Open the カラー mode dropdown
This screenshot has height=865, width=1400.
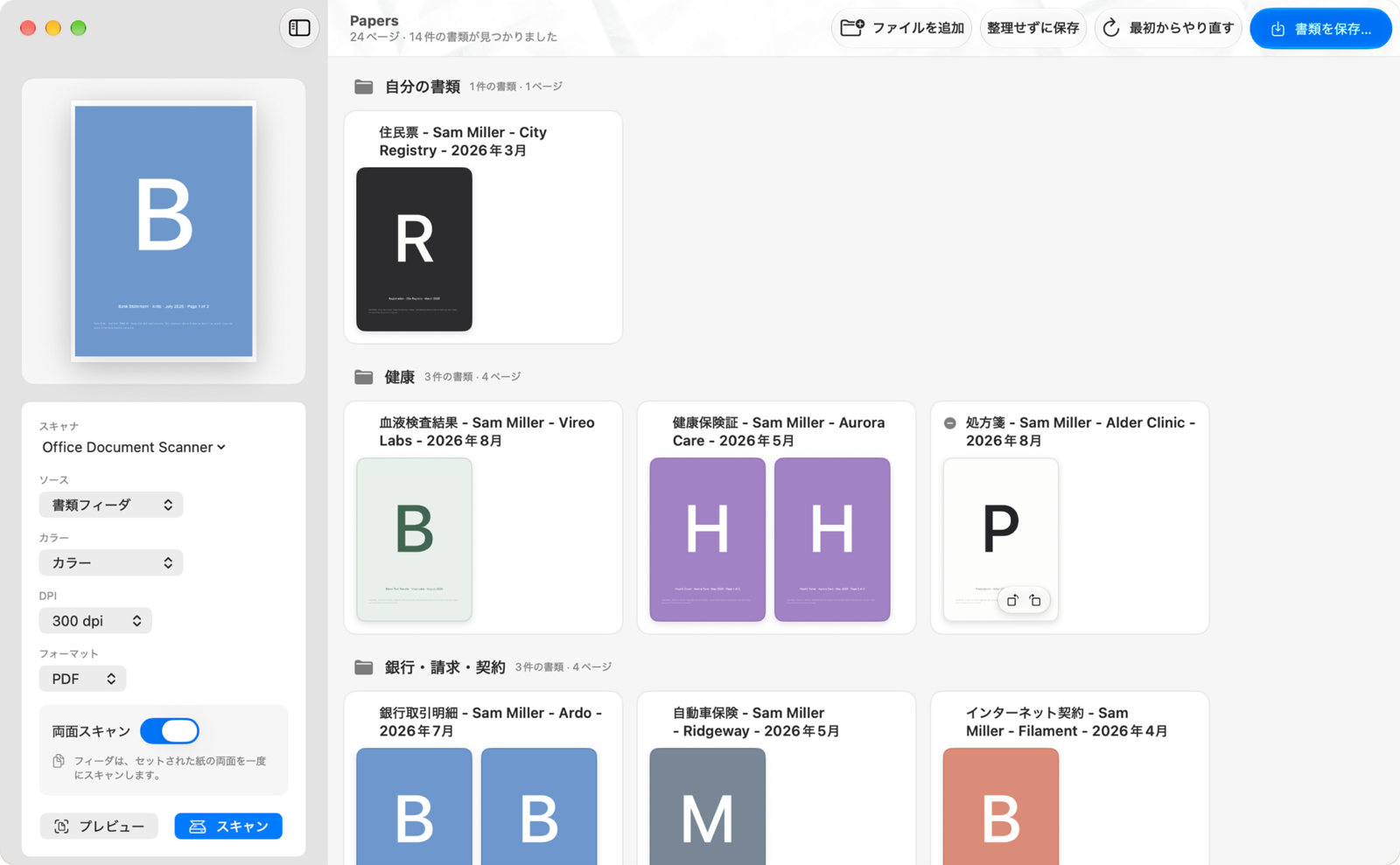pos(111,562)
